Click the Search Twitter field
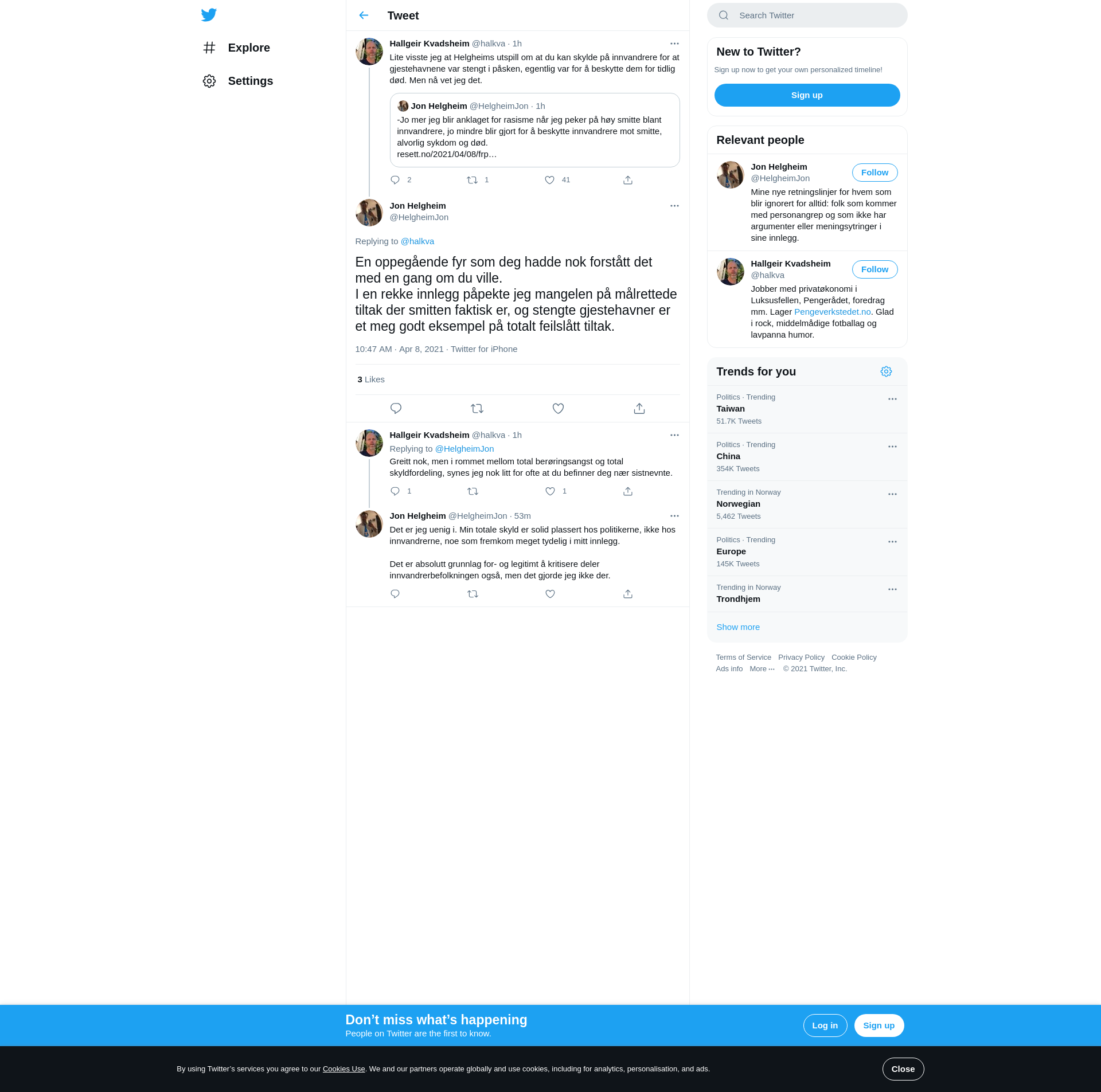Image resolution: width=1101 pixels, height=1092 pixels. (807, 15)
